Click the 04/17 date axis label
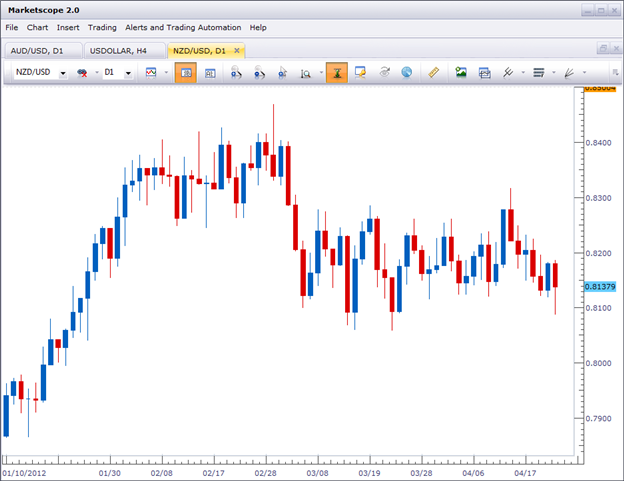The width and height of the screenshot is (624, 481). point(525,473)
